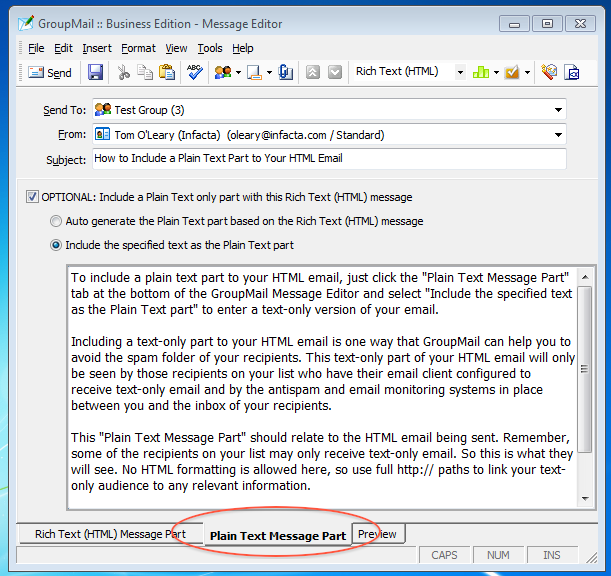
Task: Switch to the Preview tab
Action: pos(377,534)
